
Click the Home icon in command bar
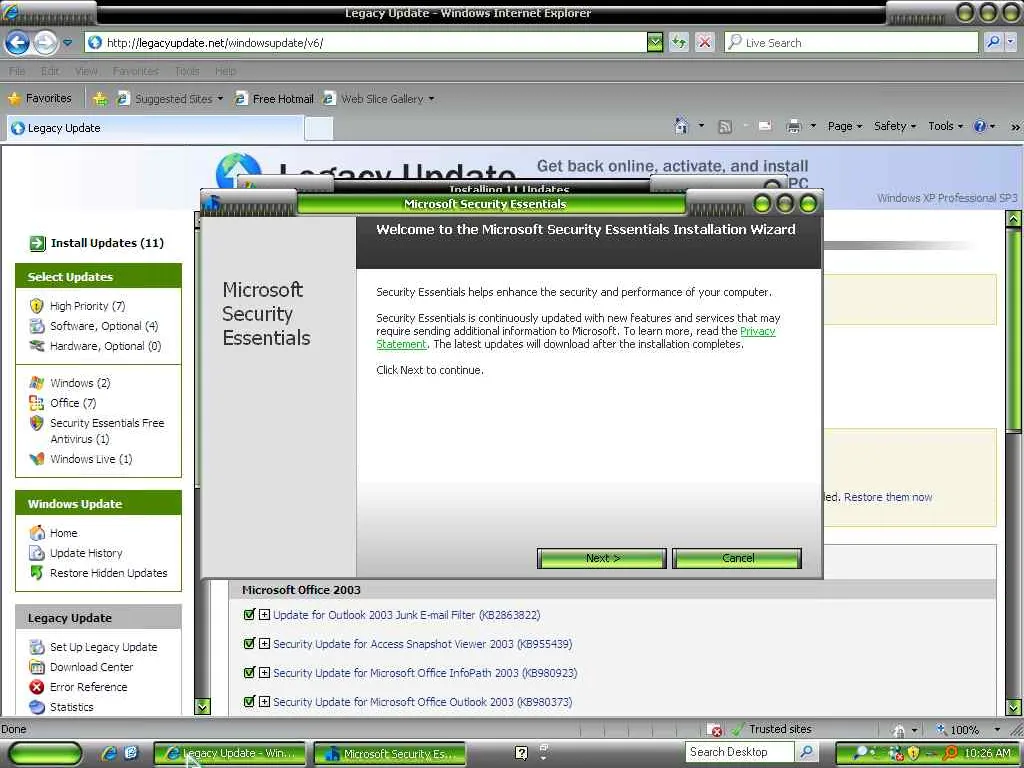click(681, 125)
